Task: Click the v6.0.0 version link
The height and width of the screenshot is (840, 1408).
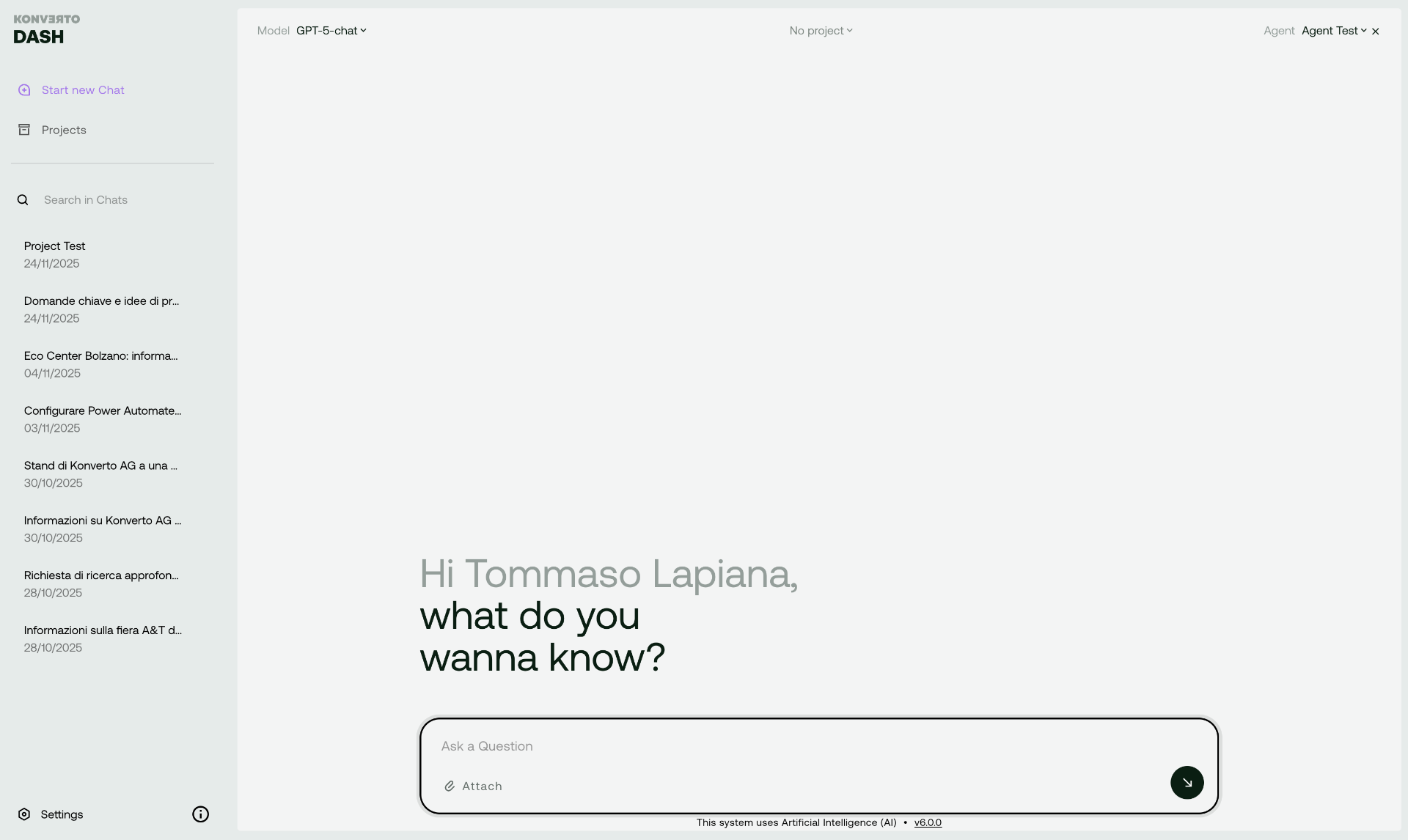Action: click(x=928, y=822)
